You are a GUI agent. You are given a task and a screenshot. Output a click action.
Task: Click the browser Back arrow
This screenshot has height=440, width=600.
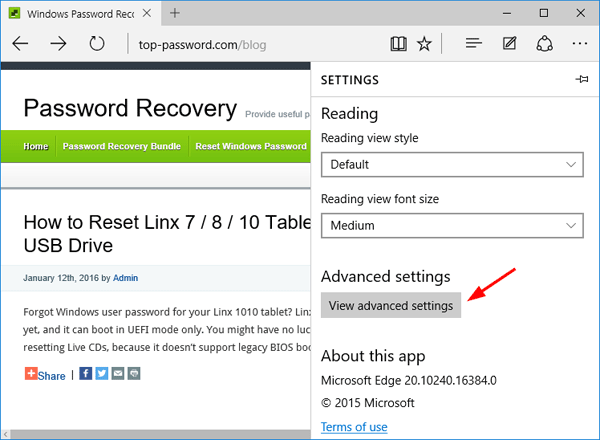click(20, 44)
